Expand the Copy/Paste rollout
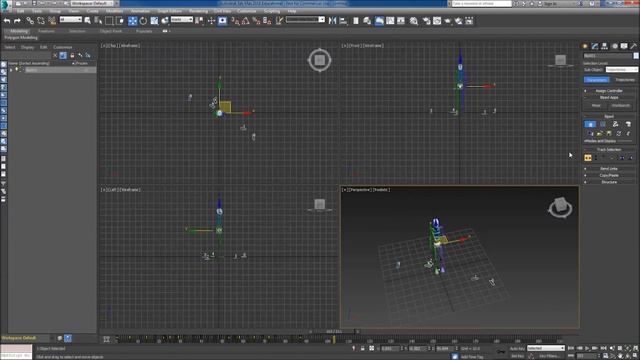640x360 pixels. coord(609,175)
